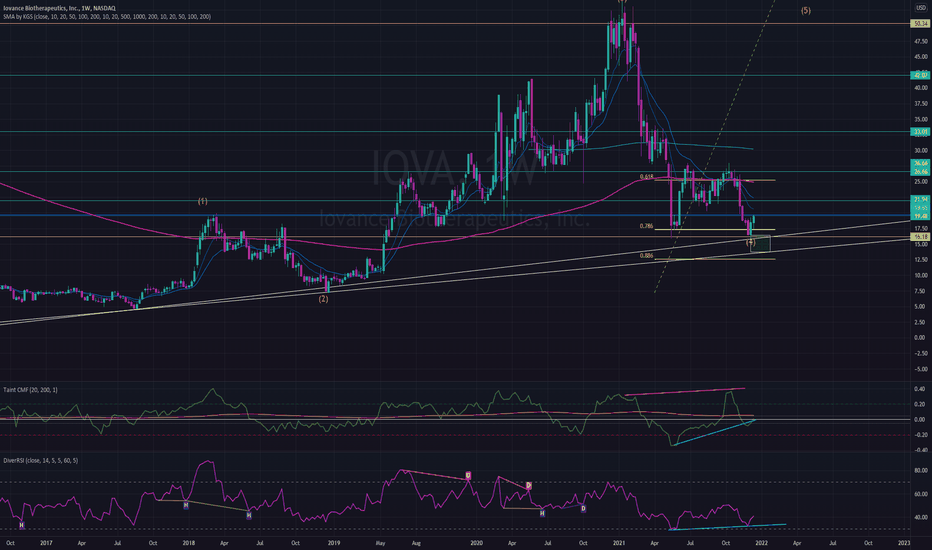The height and width of the screenshot is (550, 932).
Task: Click the 80.00 value on RSI scale
Action: [x=921, y=471]
